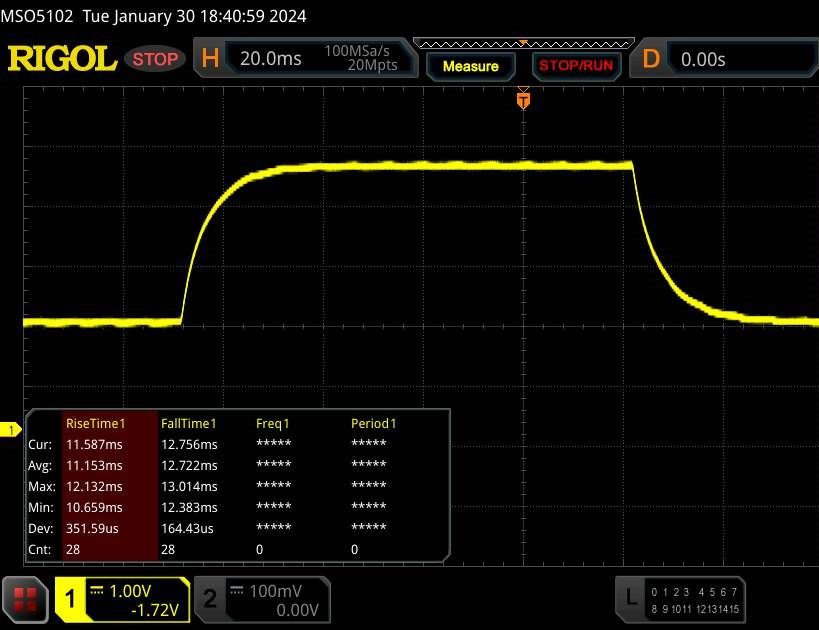Click the Avg: row label
The width and height of the screenshot is (819, 630).
click(x=40, y=465)
